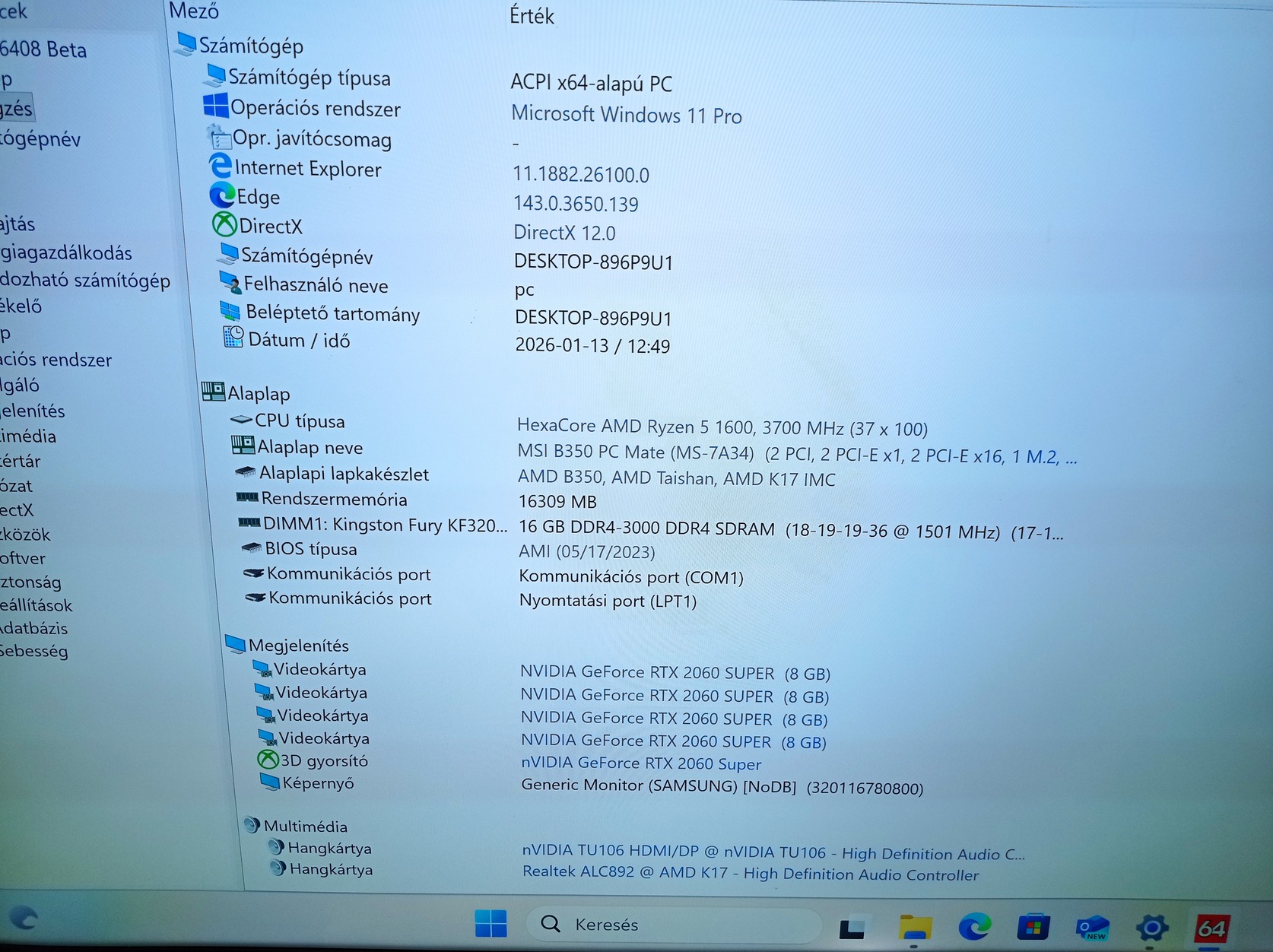
Task: Click the Alaplapi lapkakészlet chip icon
Action: (x=246, y=473)
